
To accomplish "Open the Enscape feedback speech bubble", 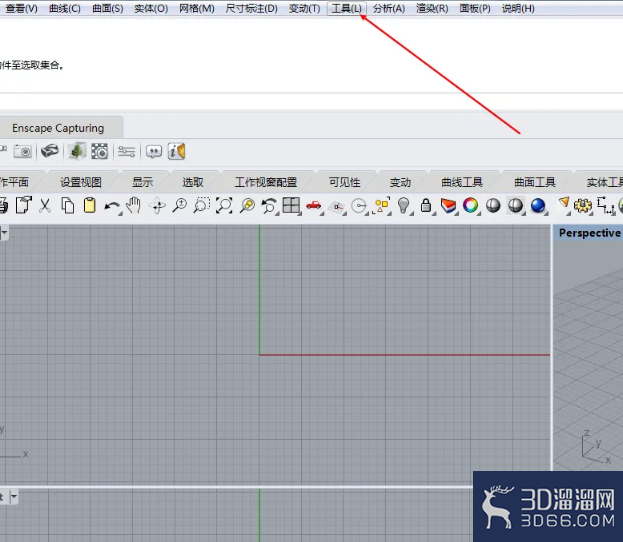I will click(x=154, y=151).
